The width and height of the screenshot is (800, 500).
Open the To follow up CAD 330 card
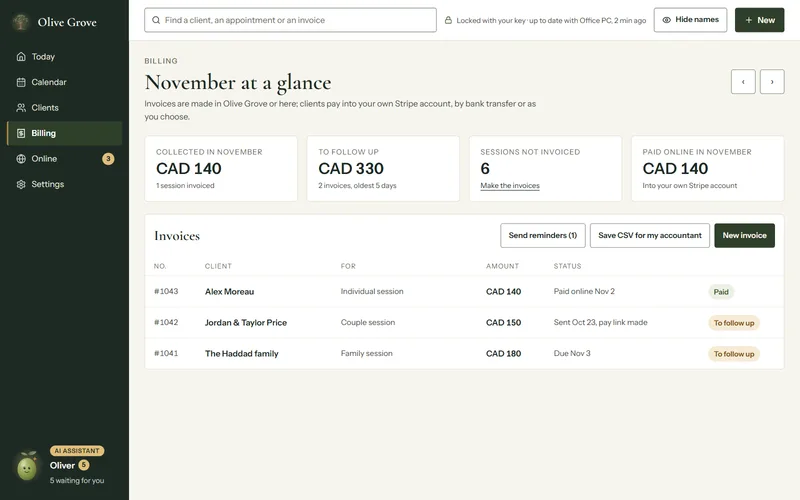[x=383, y=168]
